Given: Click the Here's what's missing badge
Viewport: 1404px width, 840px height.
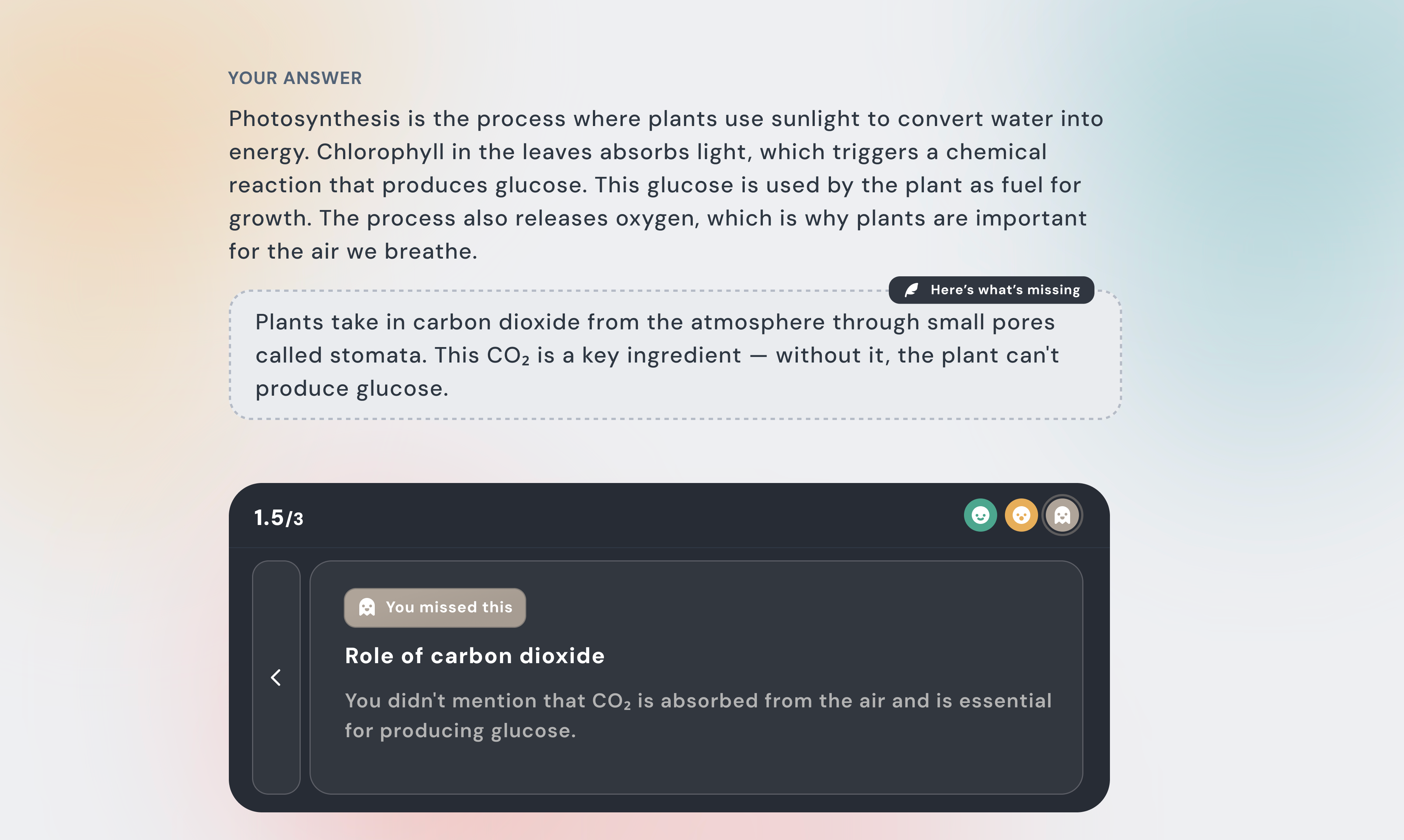Looking at the screenshot, I should coord(991,290).
